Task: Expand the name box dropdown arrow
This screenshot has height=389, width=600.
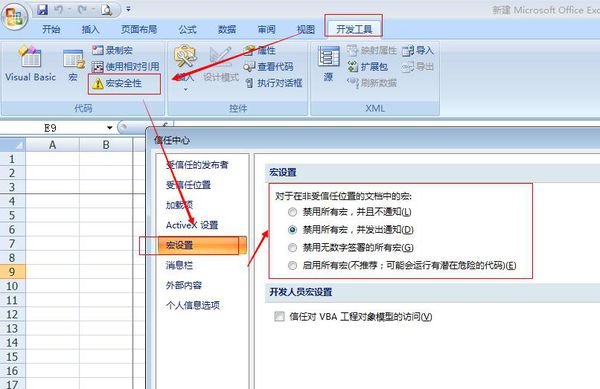Action: click(x=110, y=128)
